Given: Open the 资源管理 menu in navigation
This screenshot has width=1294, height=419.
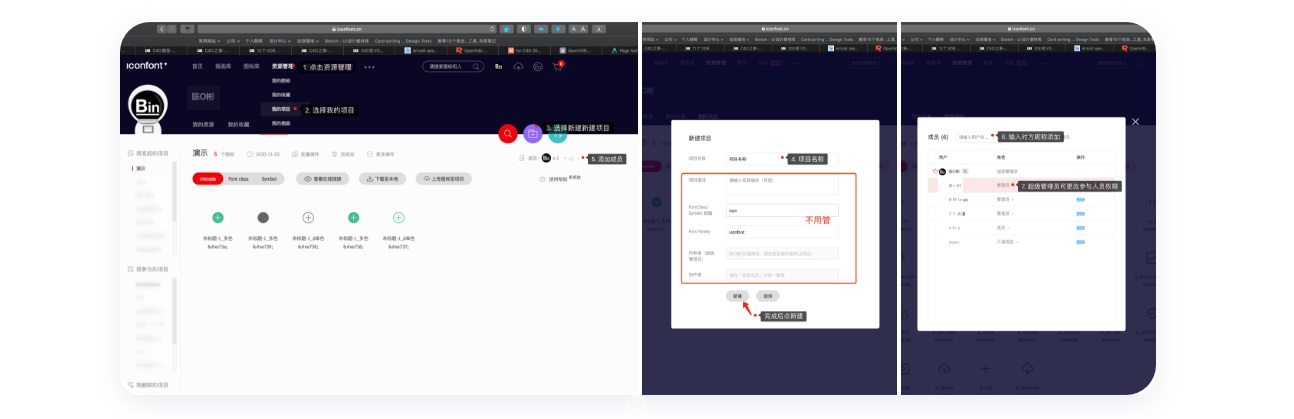Looking at the screenshot, I should (x=282, y=66).
